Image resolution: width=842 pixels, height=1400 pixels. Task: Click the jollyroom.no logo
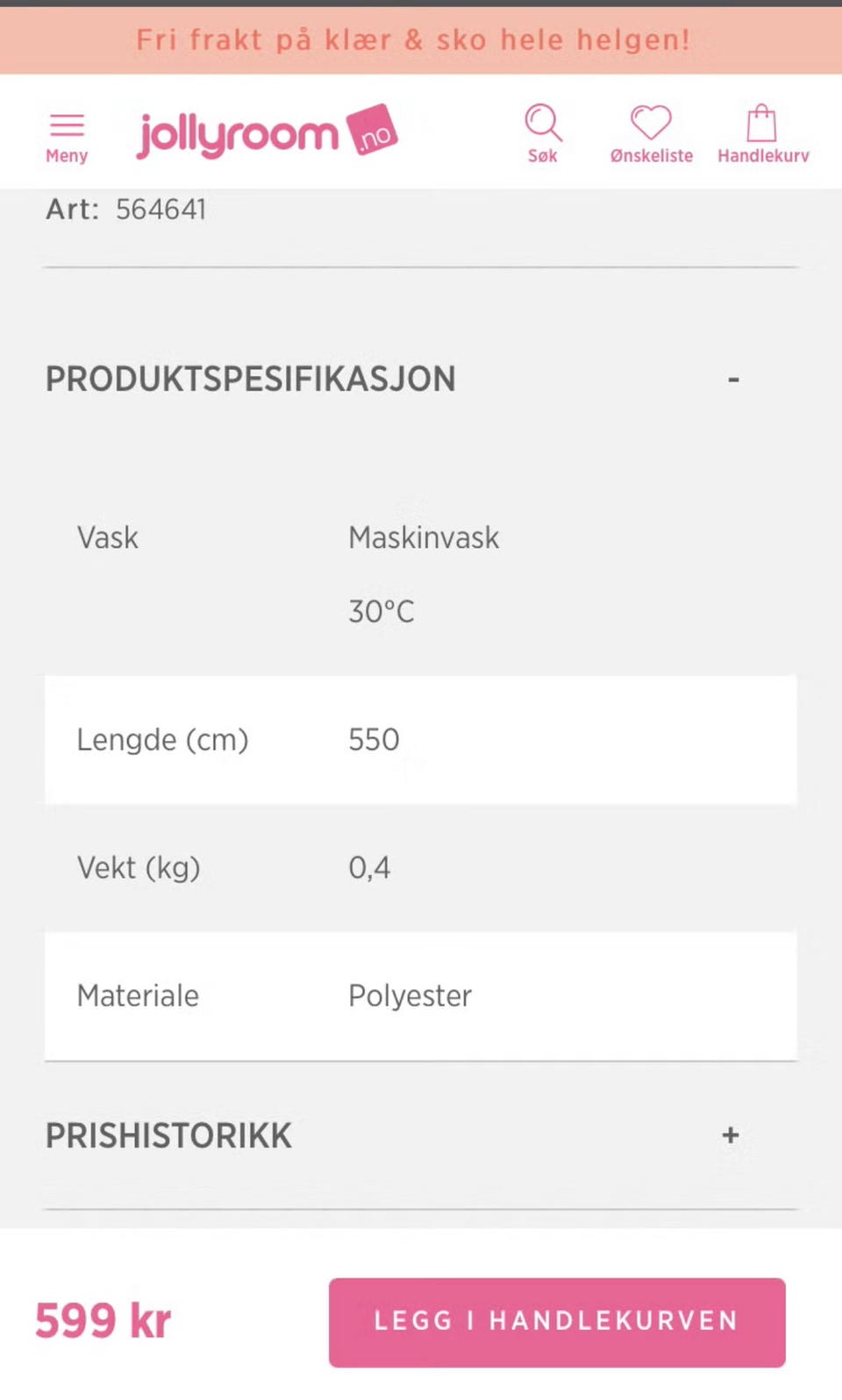[x=267, y=132]
